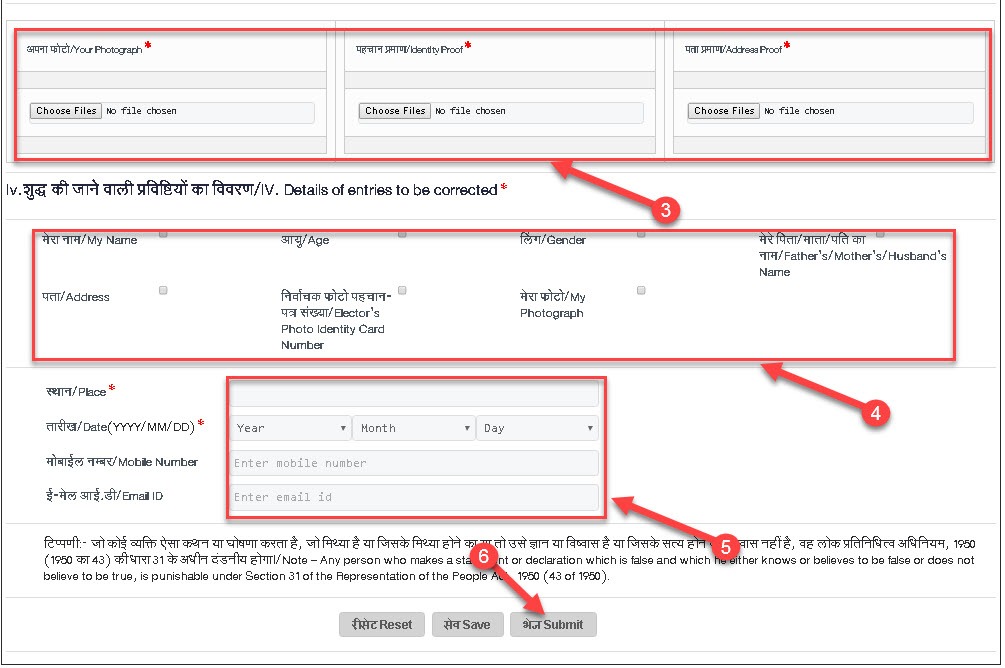The width and height of the screenshot is (1005, 668).
Task: Tick the Address correction checkbox
Action: (x=163, y=290)
